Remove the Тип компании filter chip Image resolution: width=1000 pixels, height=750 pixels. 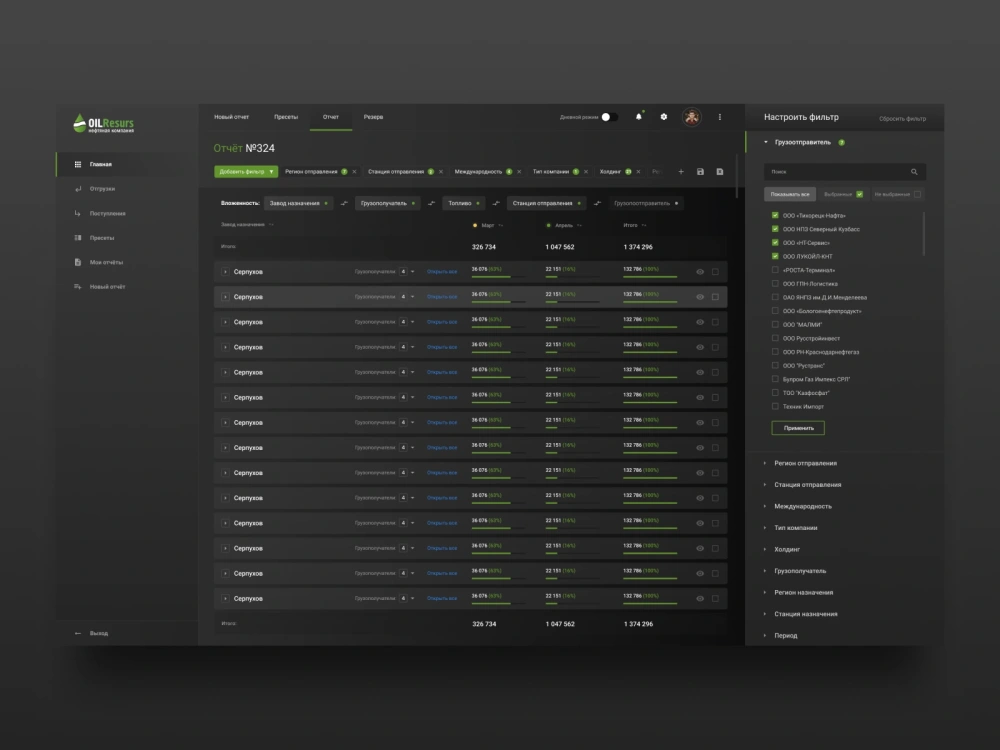(586, 172)
